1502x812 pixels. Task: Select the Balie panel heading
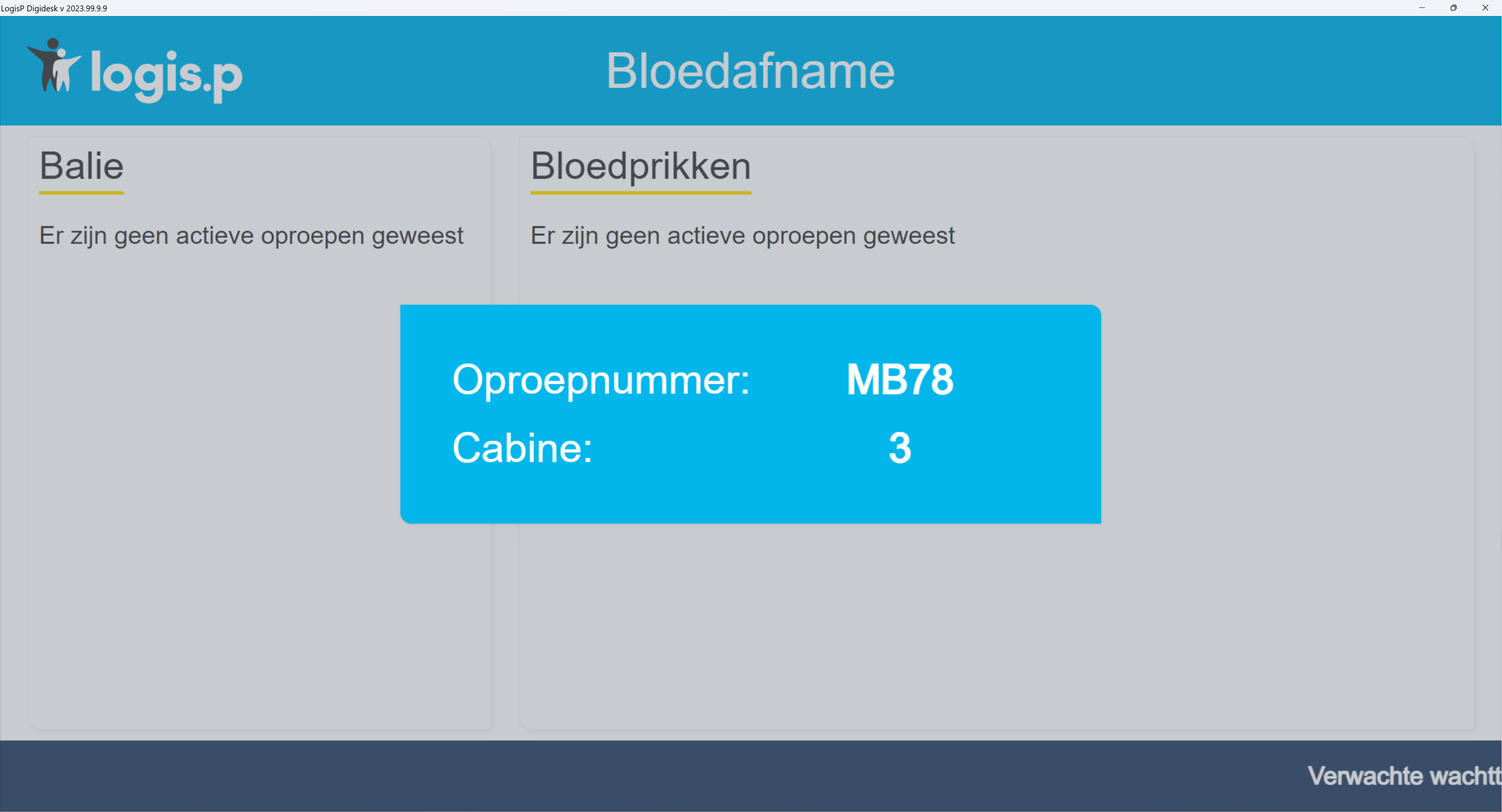pyautogui.click(x=82, y=166)
